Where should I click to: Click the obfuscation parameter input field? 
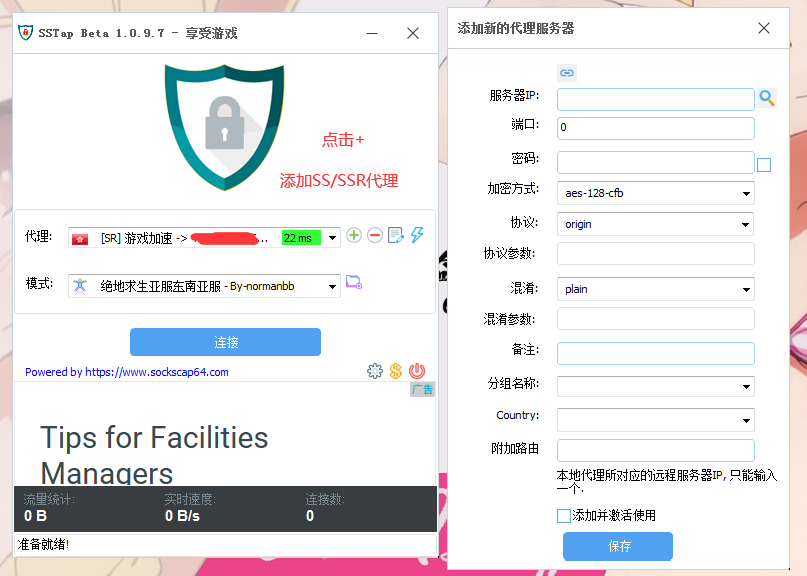tap(656, 319)
